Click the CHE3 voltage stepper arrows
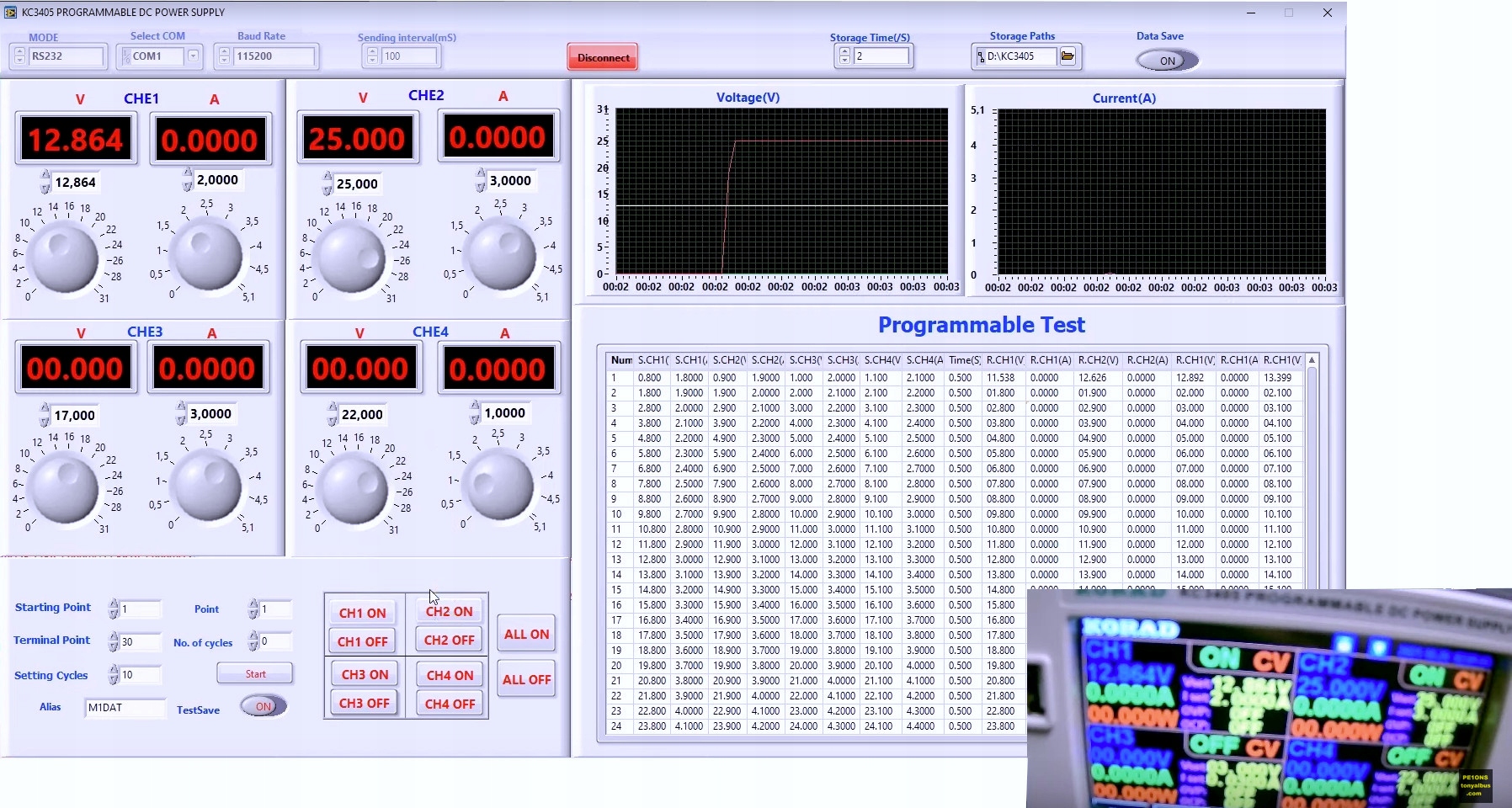The image size is (1512, 808). (45, 415)
